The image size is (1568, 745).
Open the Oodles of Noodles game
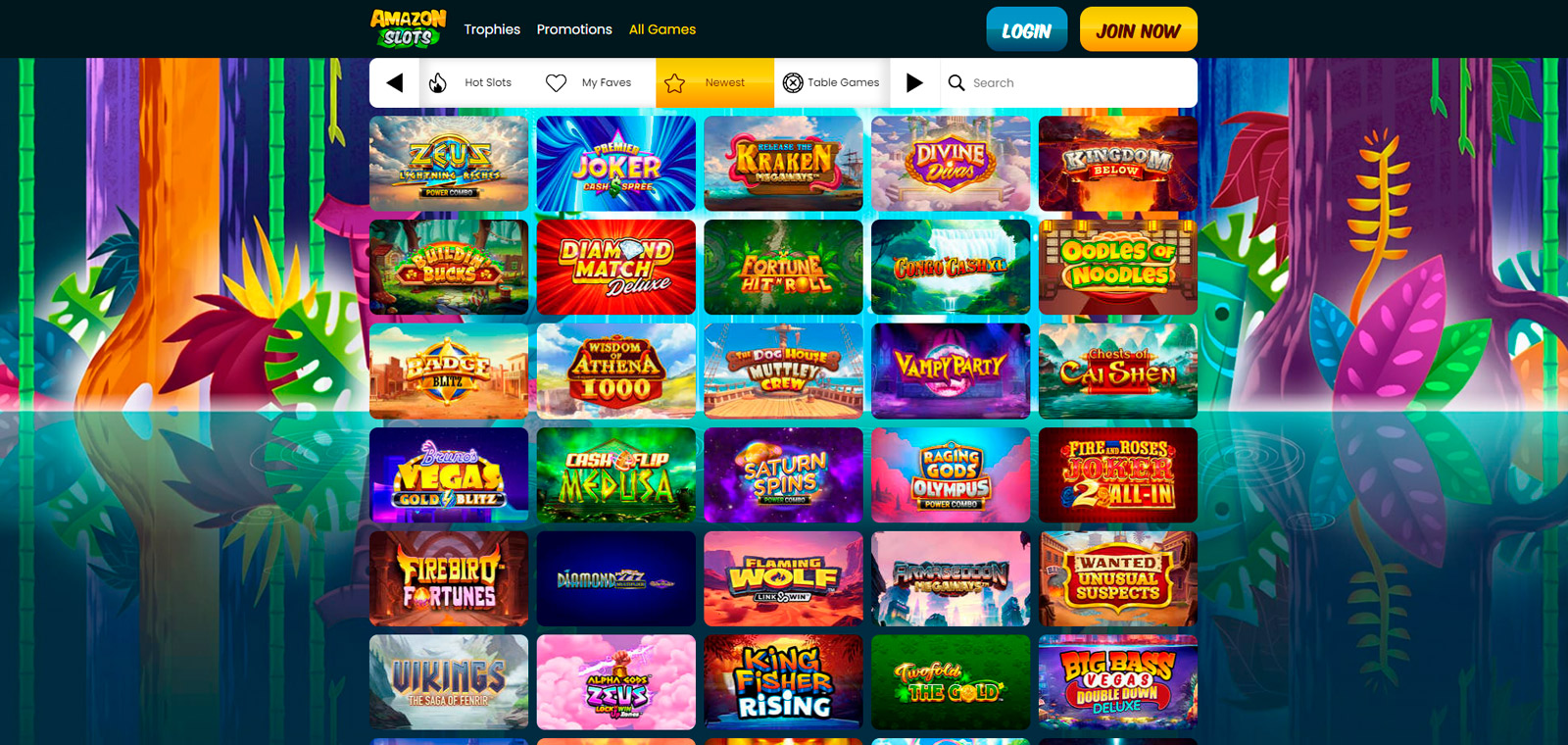(1118, 267)
